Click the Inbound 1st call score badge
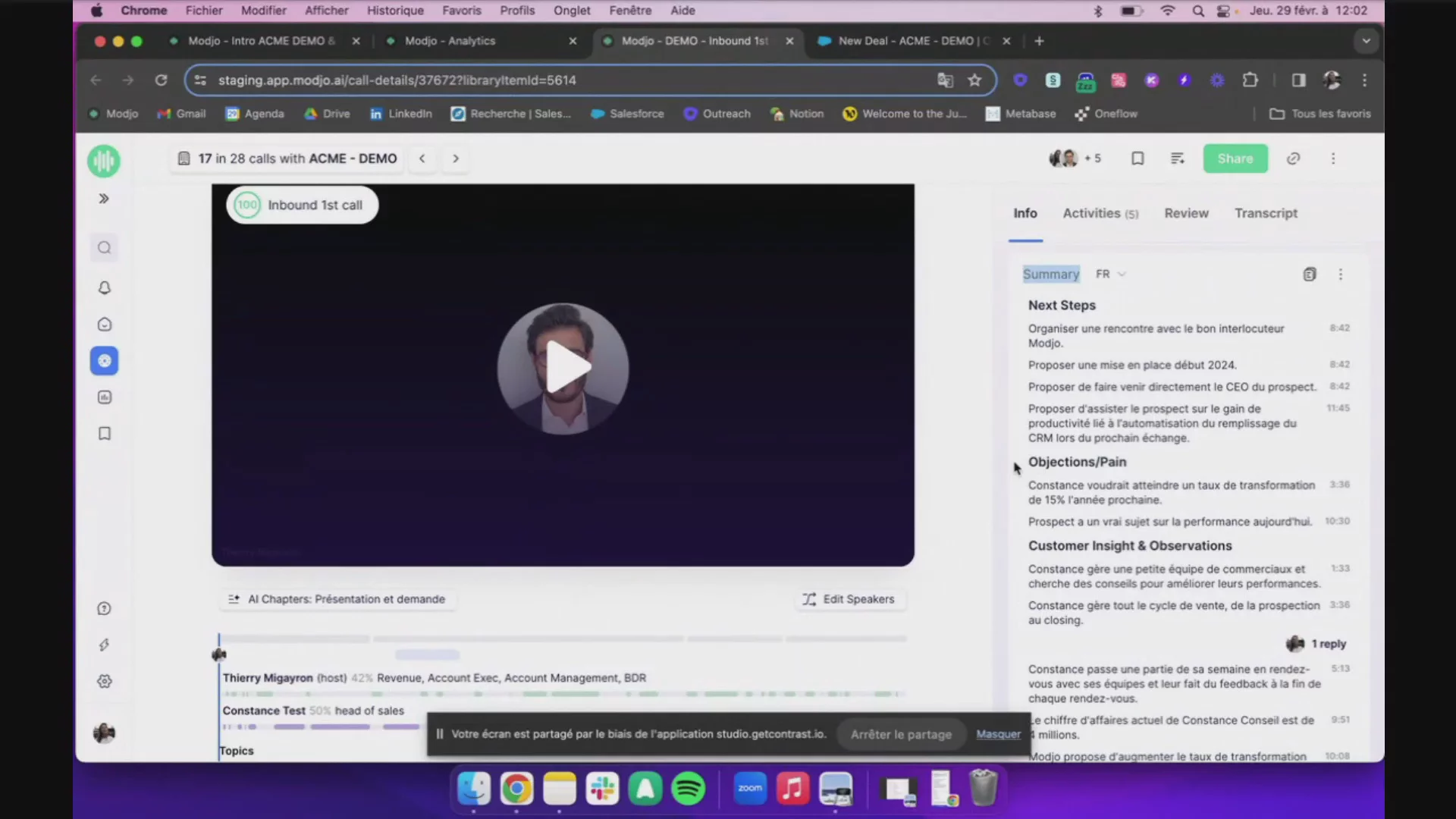Viewport: 1456px width, 819px height. (x=302, y=205)
